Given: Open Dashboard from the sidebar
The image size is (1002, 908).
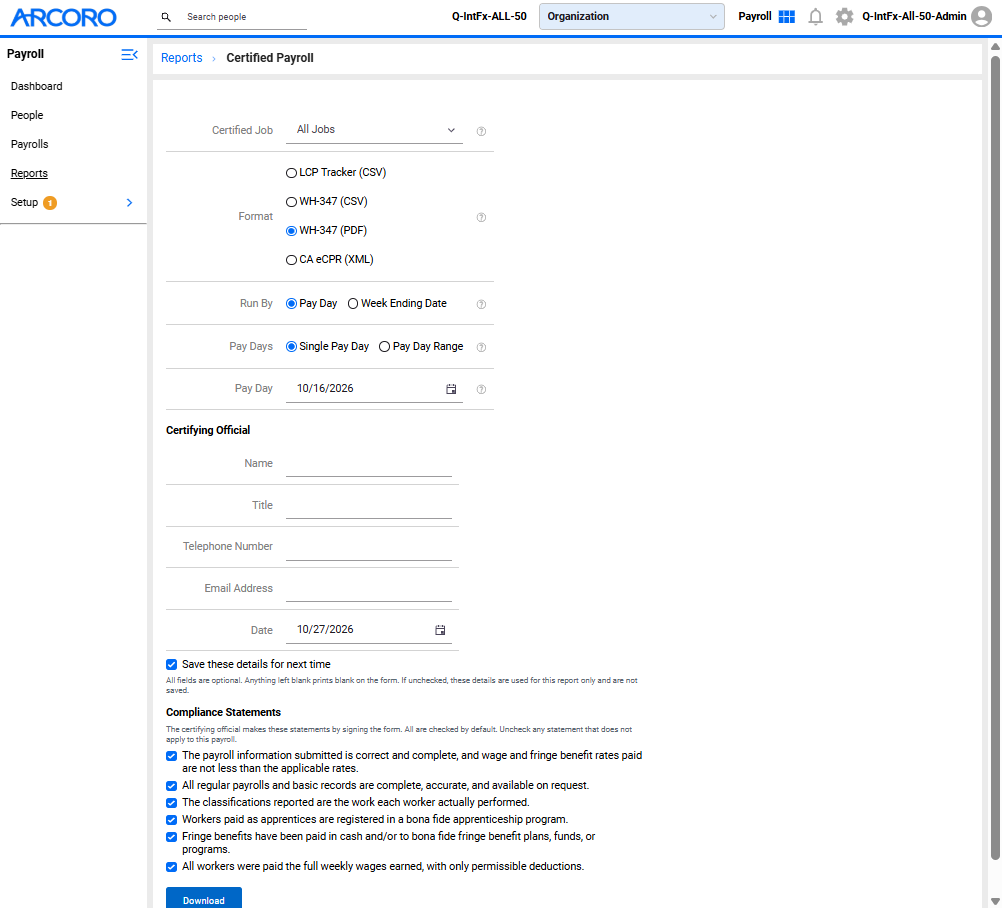Looking at the screenshot, I should click(36, 86).
